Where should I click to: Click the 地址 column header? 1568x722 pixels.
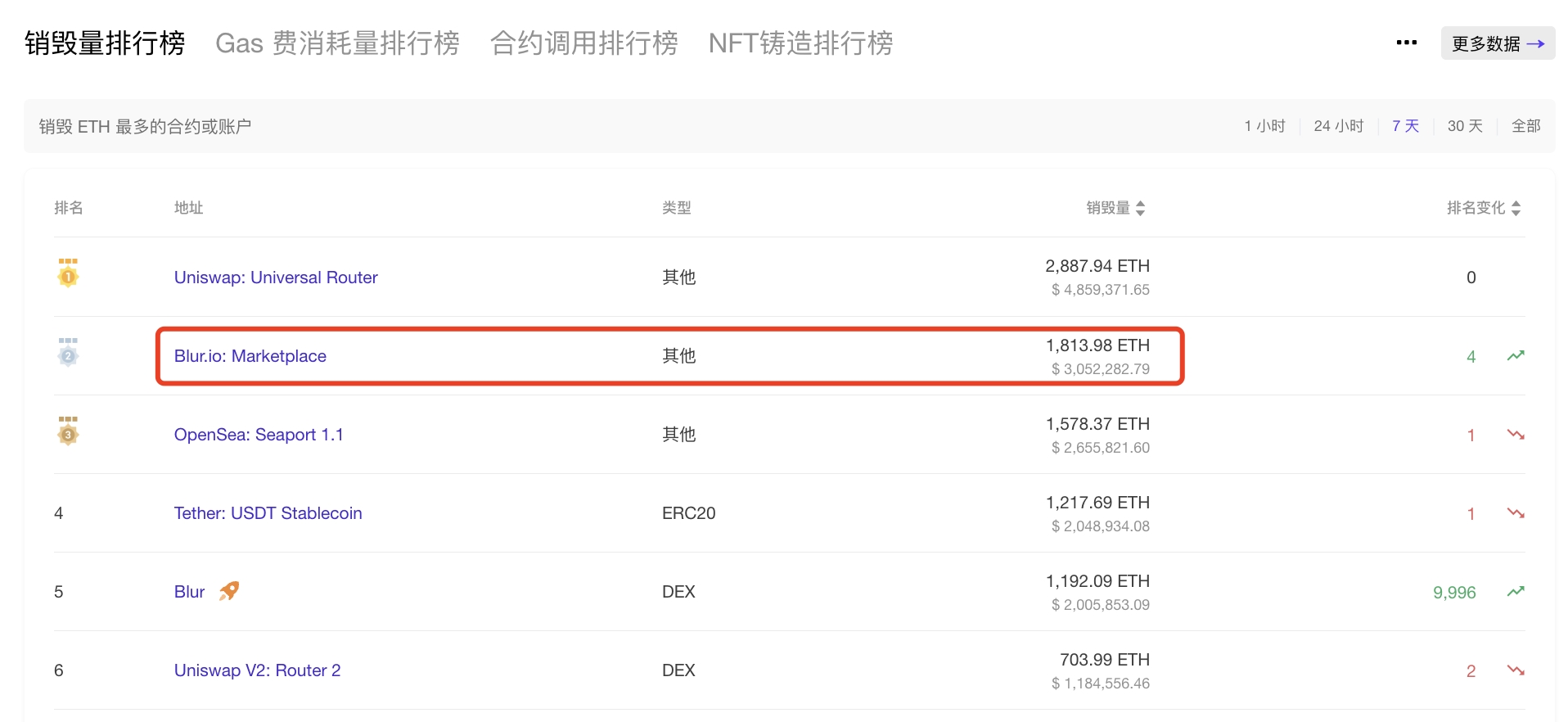click(x=188, y=208)
